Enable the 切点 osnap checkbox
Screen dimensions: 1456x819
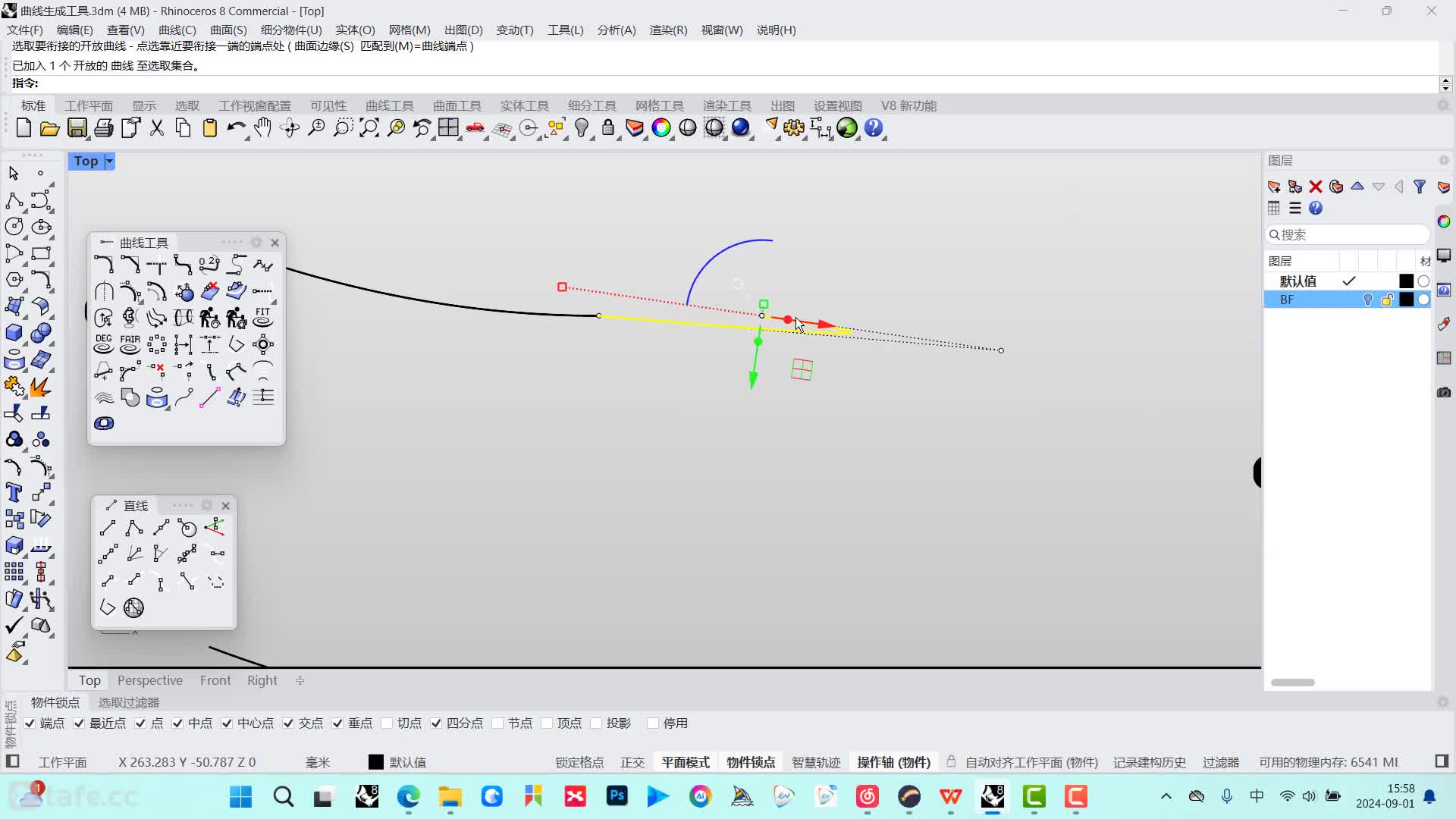(387, 723)
